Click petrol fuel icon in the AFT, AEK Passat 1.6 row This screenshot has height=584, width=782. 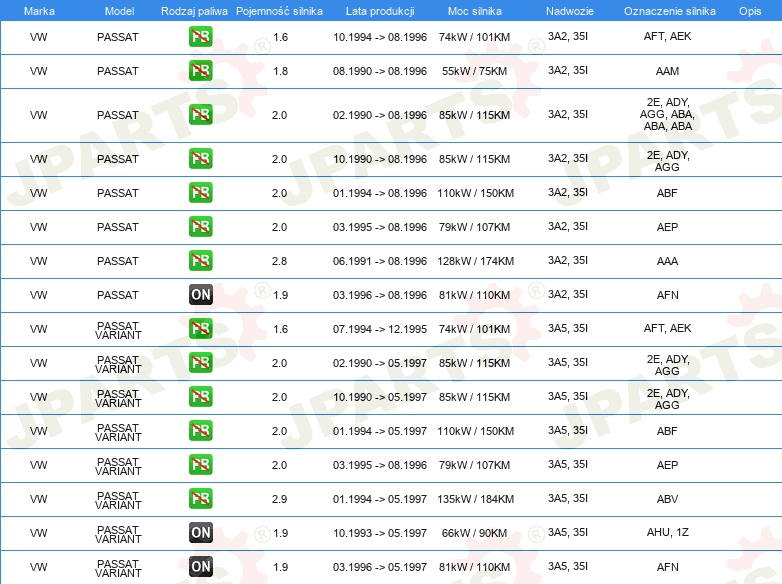tap(200, 36)
